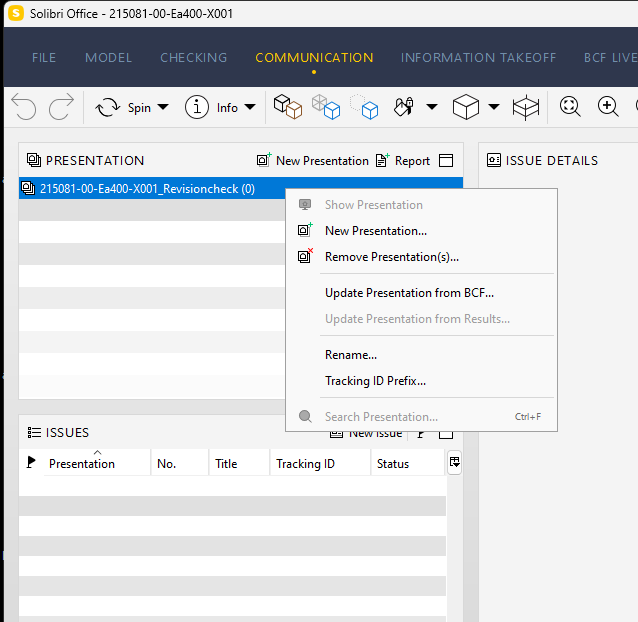Click the section box icon

click(526, 107)
